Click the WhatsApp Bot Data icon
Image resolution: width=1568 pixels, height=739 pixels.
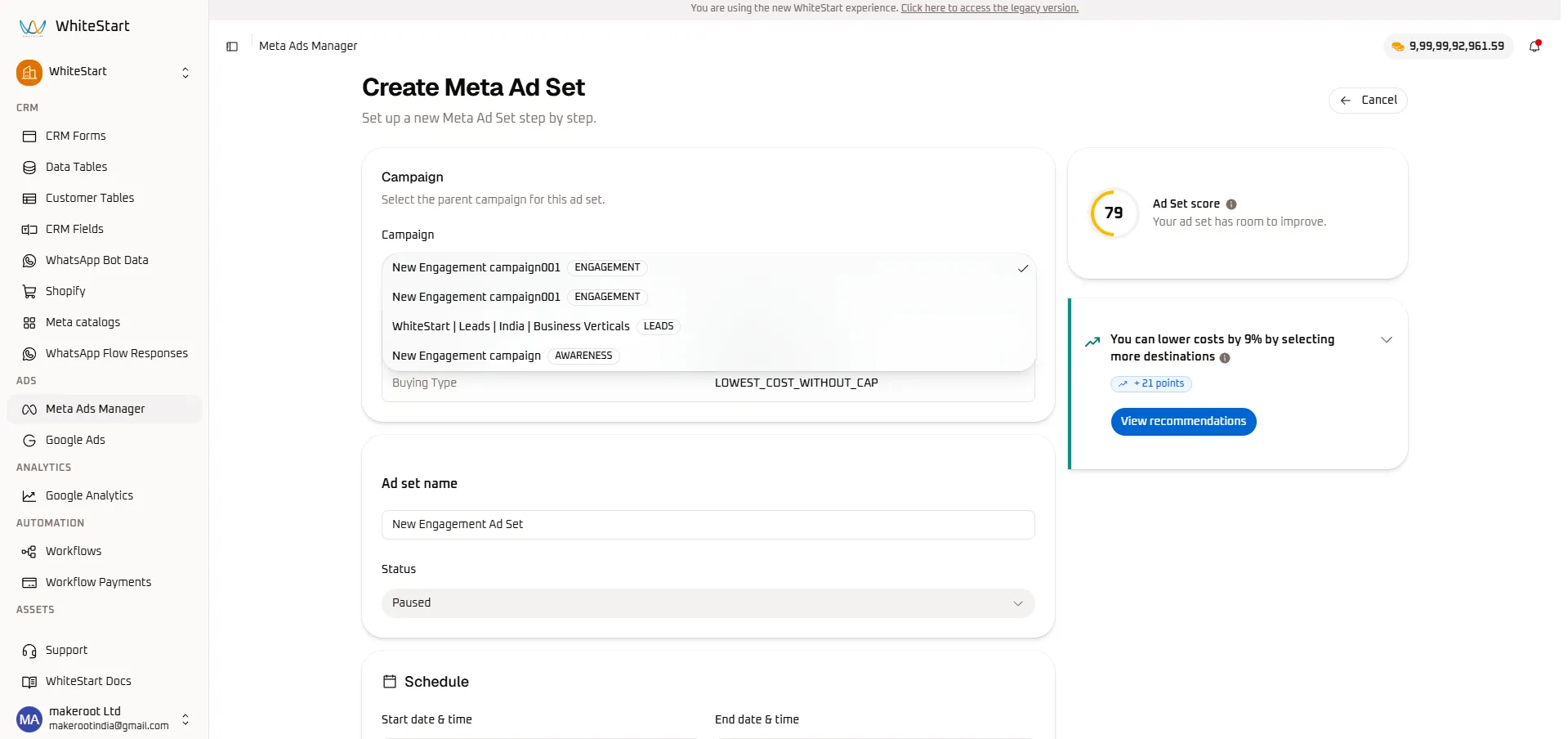[29, 261]
